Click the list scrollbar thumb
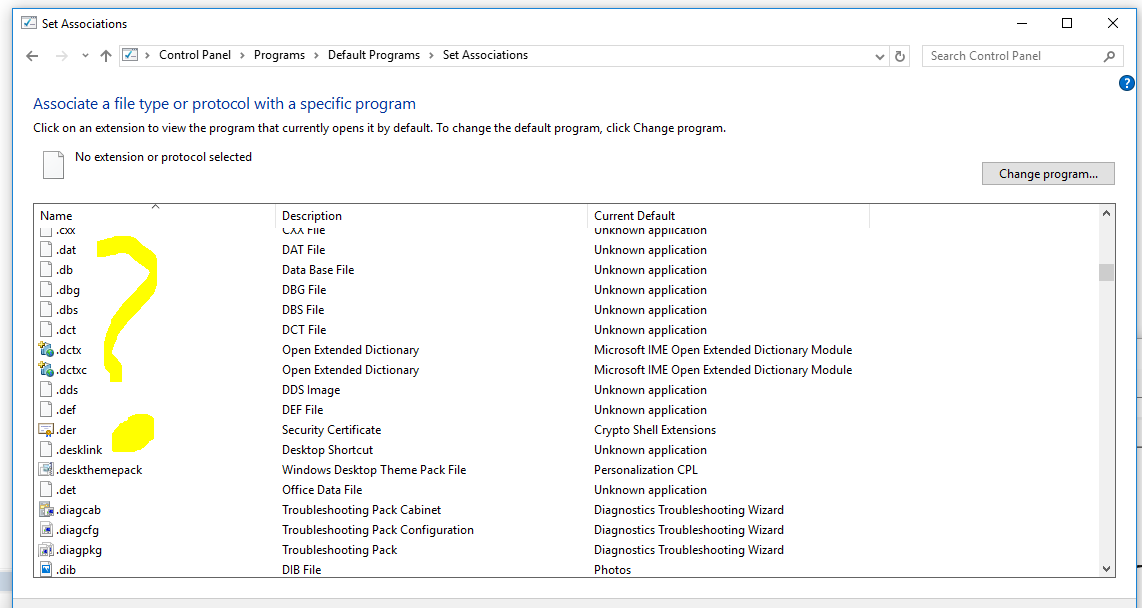Viewport: 1142px width, 608px height. [x=1106, y=272]
